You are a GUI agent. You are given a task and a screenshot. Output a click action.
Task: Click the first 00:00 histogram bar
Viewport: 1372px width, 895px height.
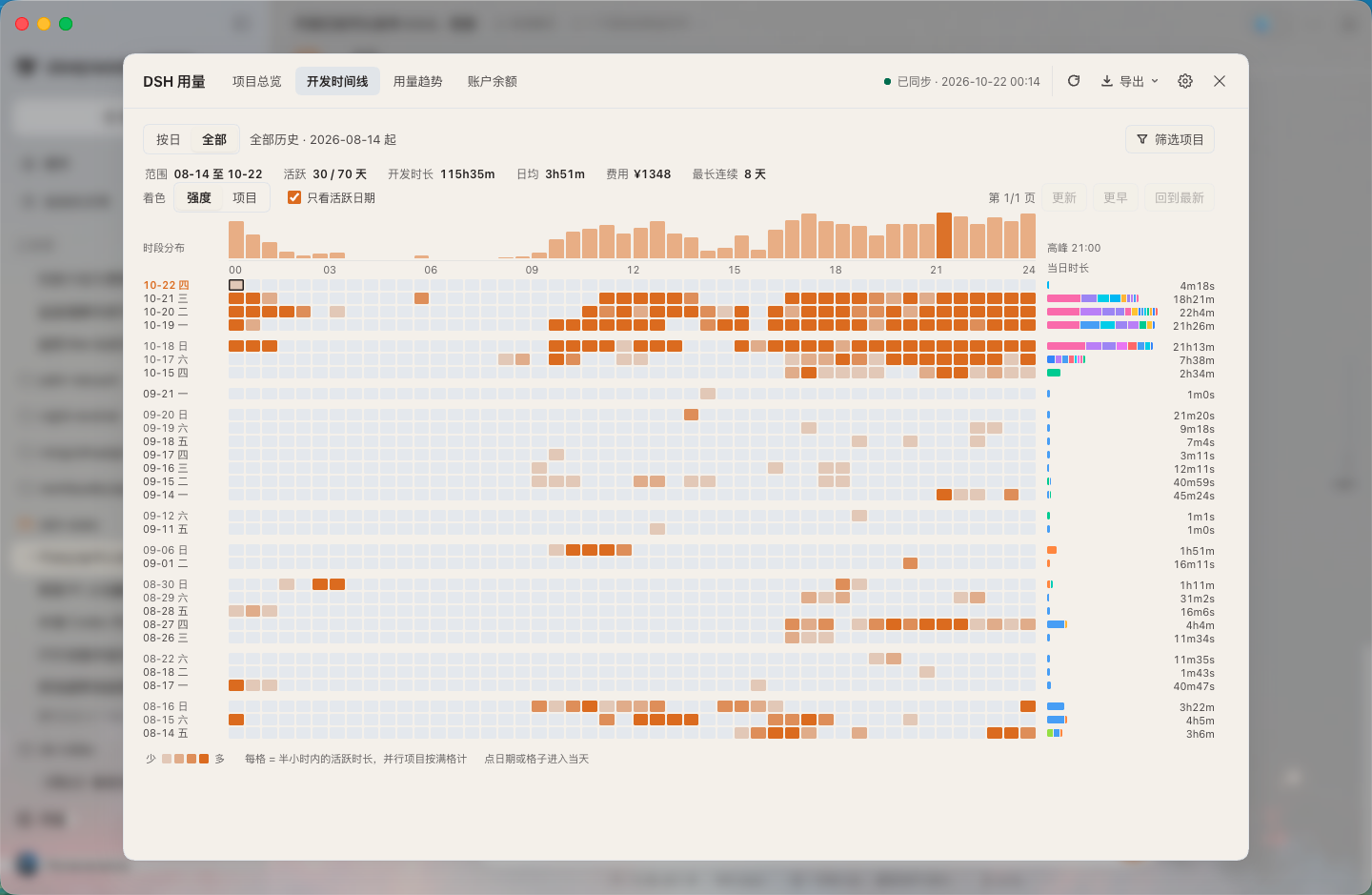pyautogui.click(x=236, y=240)
